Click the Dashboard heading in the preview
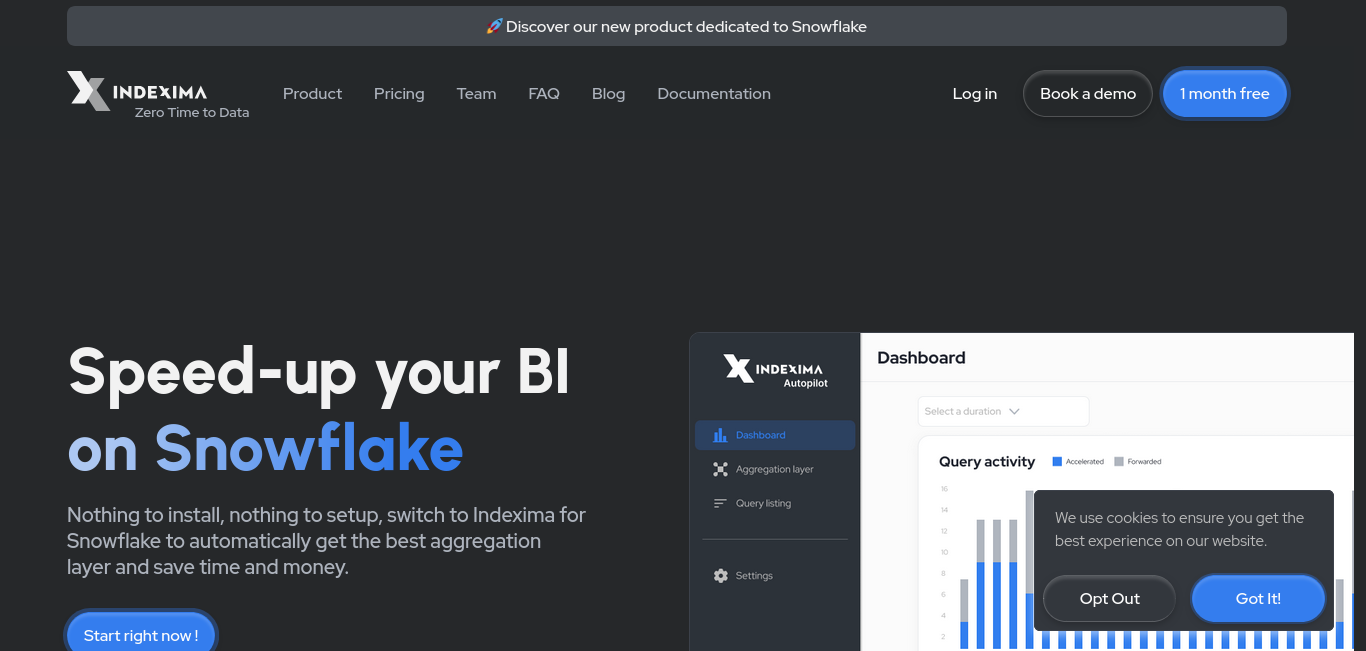Image resolution: width=1366 pixels, height=651 pixels. (x=921, y=357)
